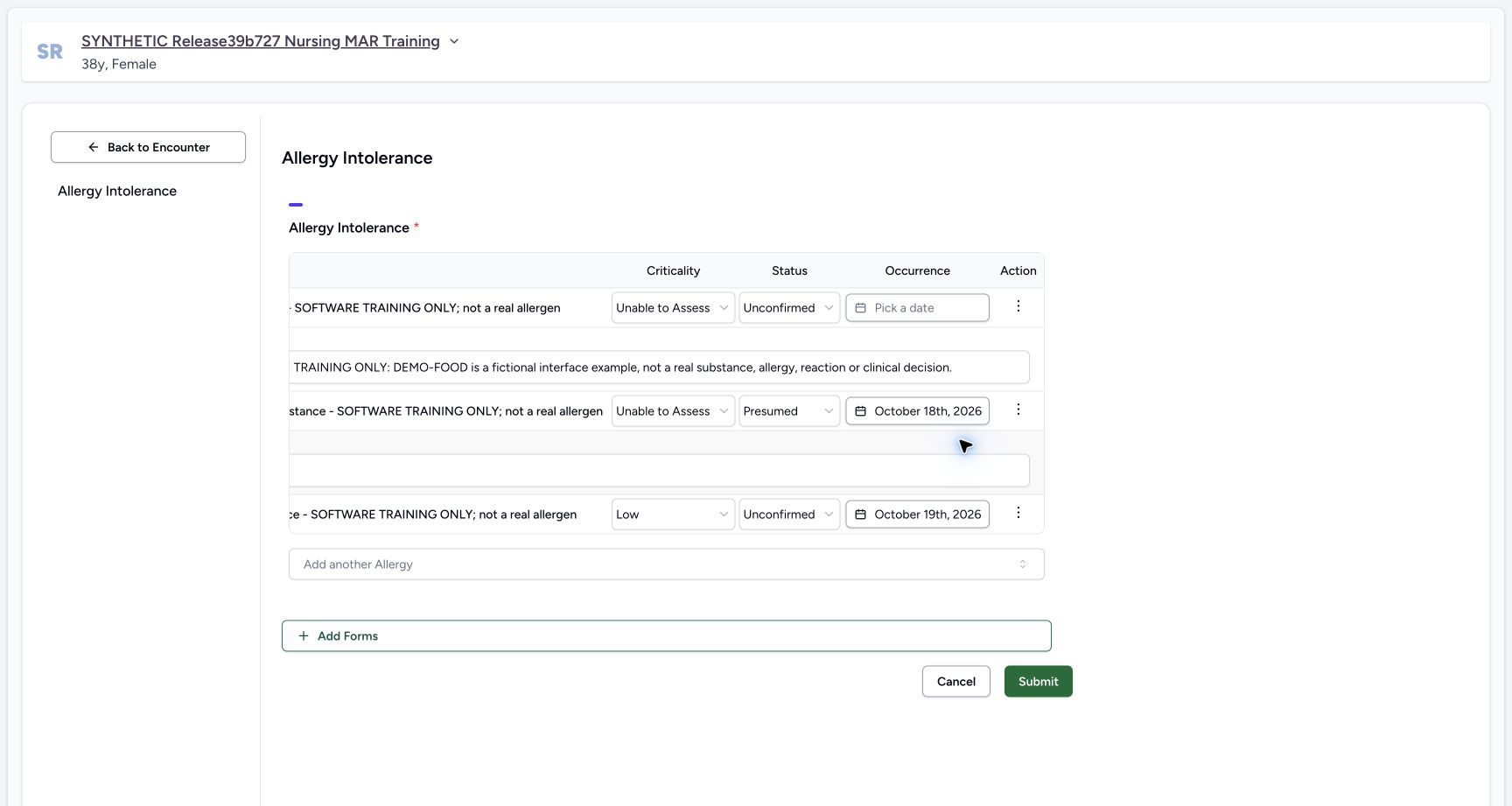The image size is (1512, 806).
Task: Click the note field mentioning DEMO-FOOD
Action: click(x=659, y=368)
